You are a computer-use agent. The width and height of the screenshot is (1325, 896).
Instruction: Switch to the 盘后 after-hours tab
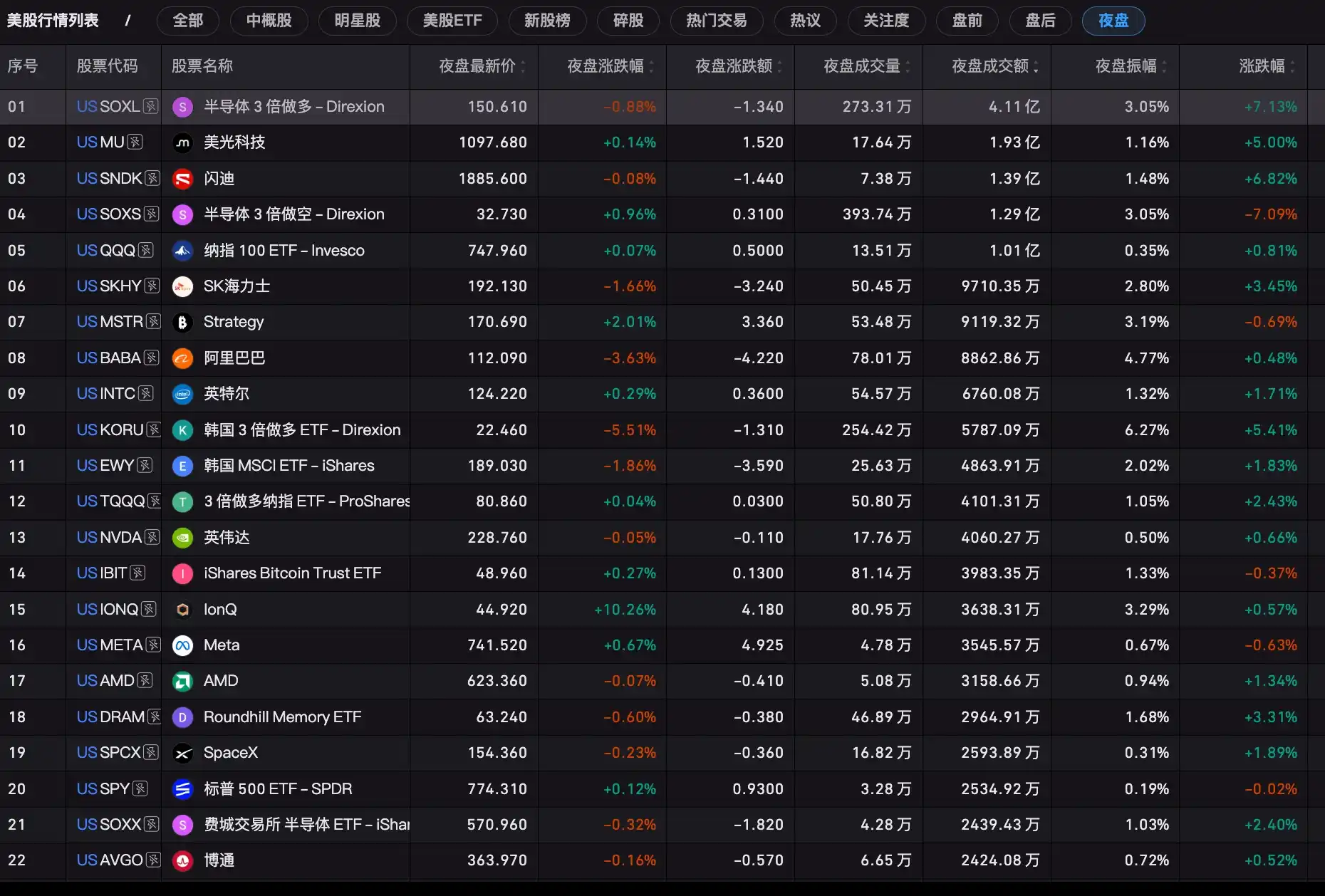click(x=1040, y=21)
